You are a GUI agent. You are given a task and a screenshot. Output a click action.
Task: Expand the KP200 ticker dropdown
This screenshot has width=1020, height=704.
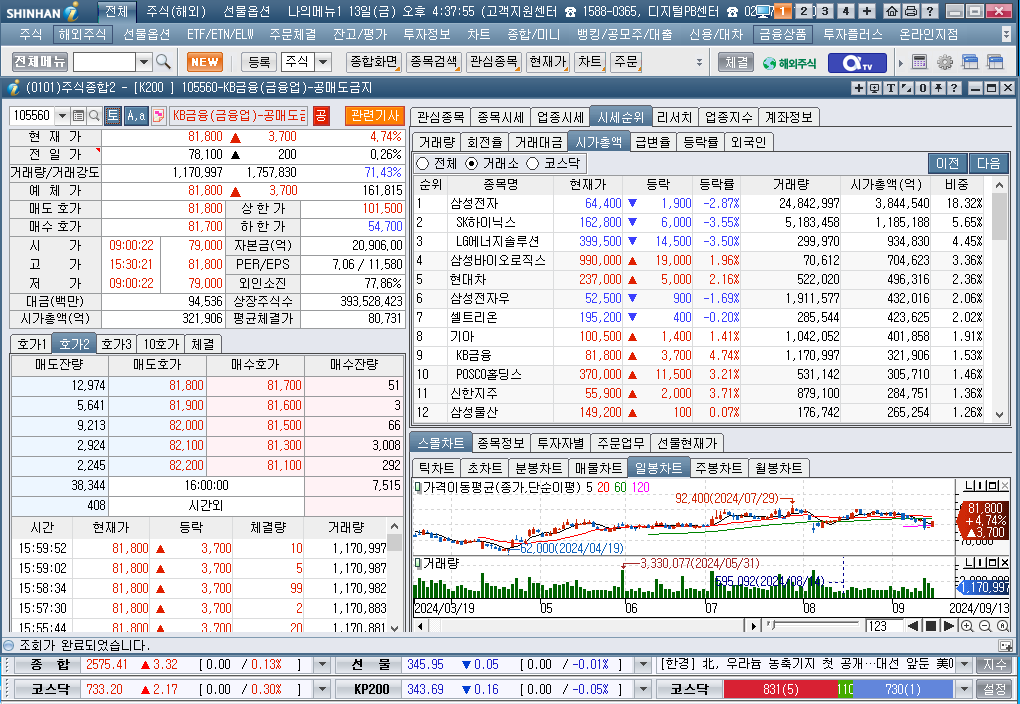pos(643,689)
